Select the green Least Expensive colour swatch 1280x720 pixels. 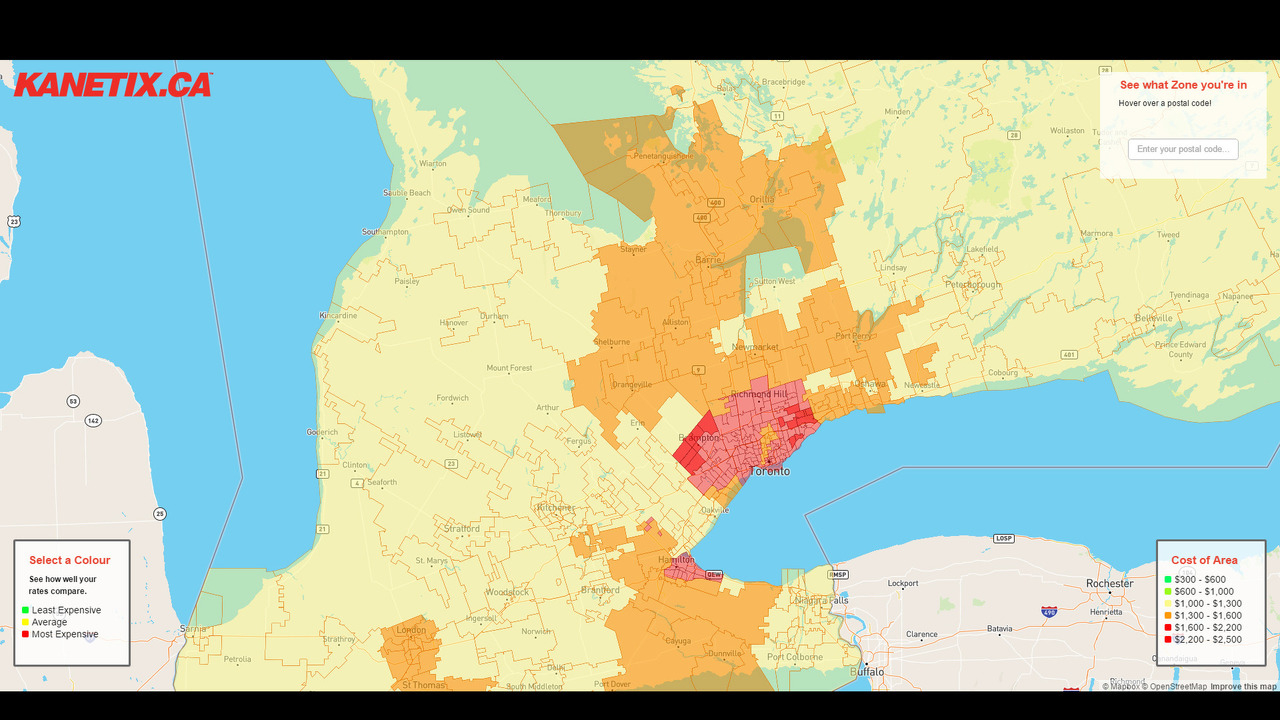click(25, 610)
